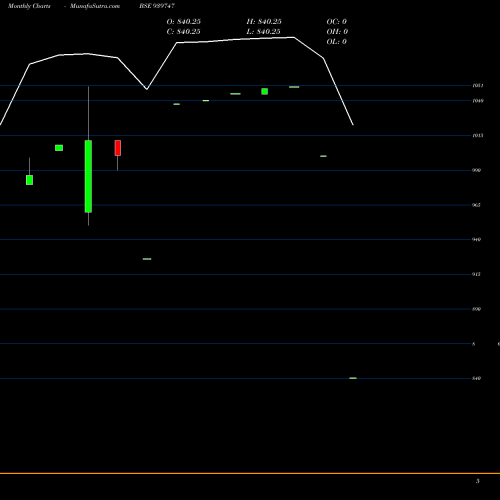Image resolution: width=500 pixels, height=500 pixels.
Task: Click the 890 price axis label
Action: [x=477, y=309]
